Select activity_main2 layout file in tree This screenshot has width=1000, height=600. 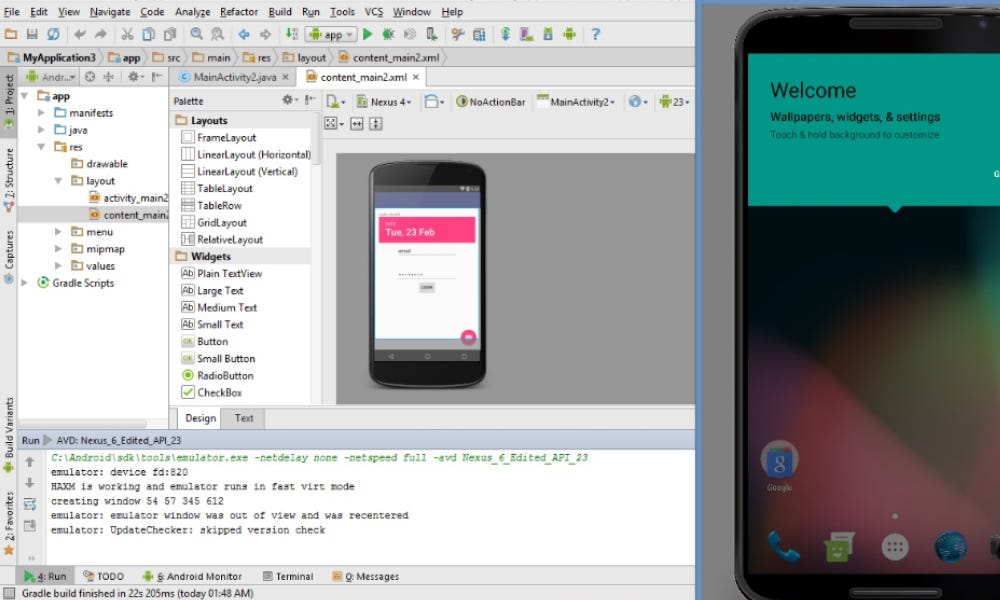coord(128,198)
